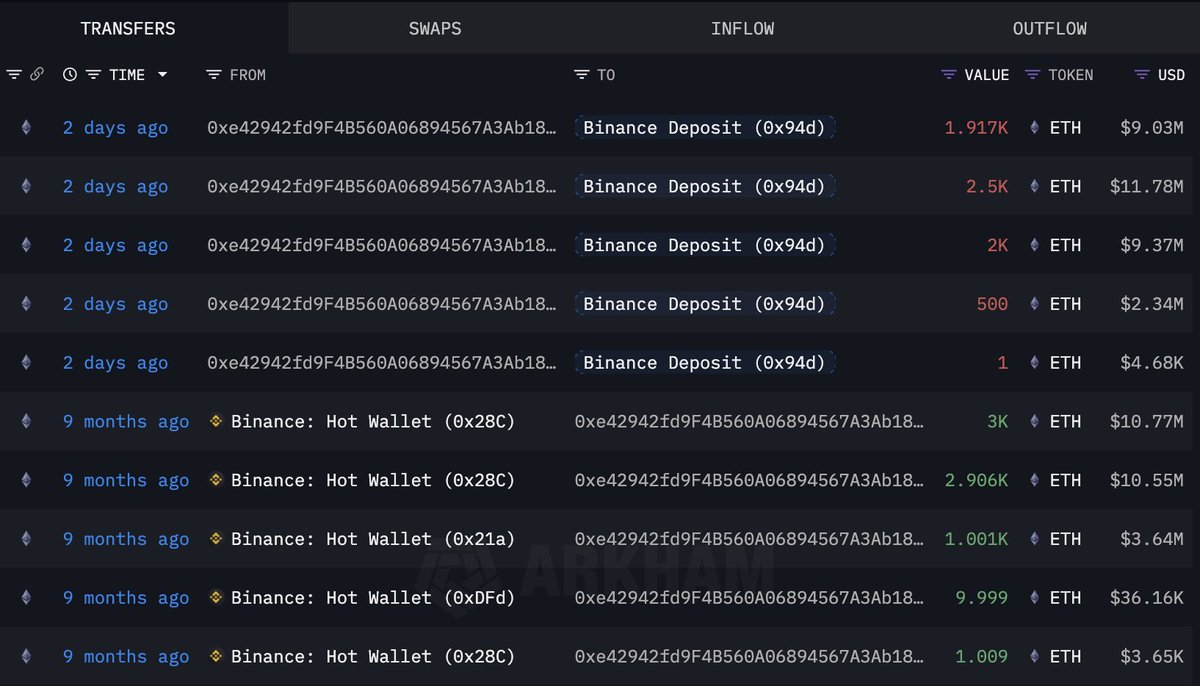Expand the TIME sort dropdown arrow
This screenshot has height=686, width=1200.
[x=162, y=75]
